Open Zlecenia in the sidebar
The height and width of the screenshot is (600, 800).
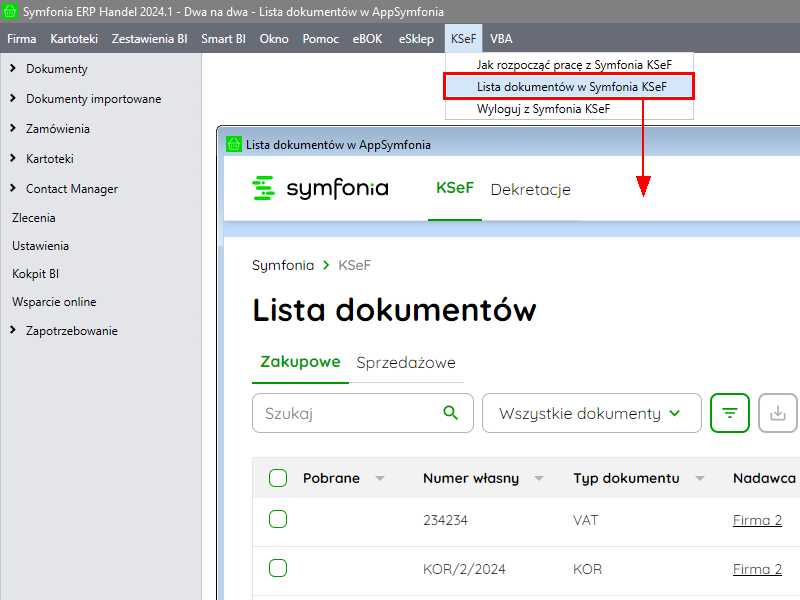(x=34, y=218)
